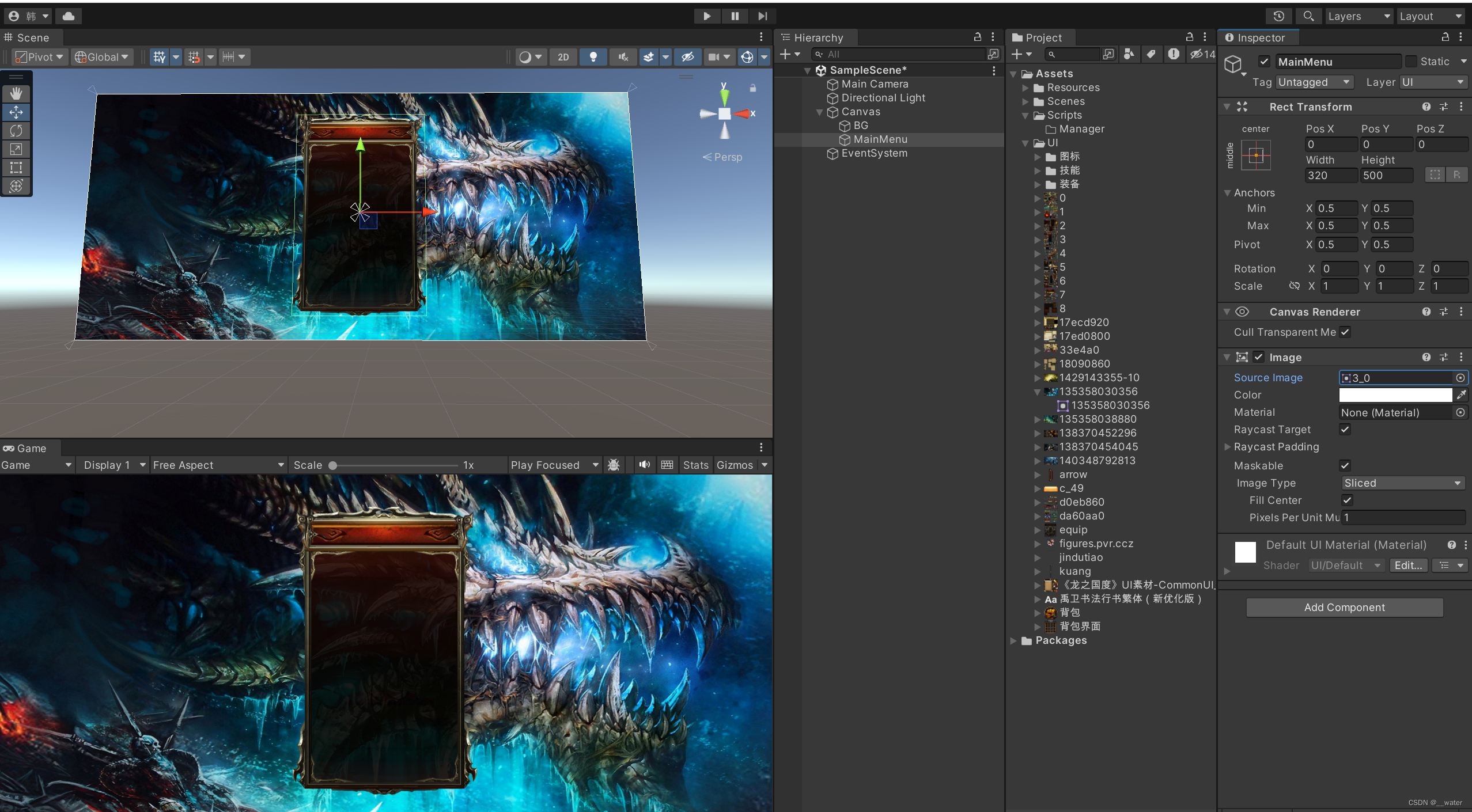1472x812 pixels.
Task: Disable the Image component checkbox
Action: click(x=1259, y=357)
